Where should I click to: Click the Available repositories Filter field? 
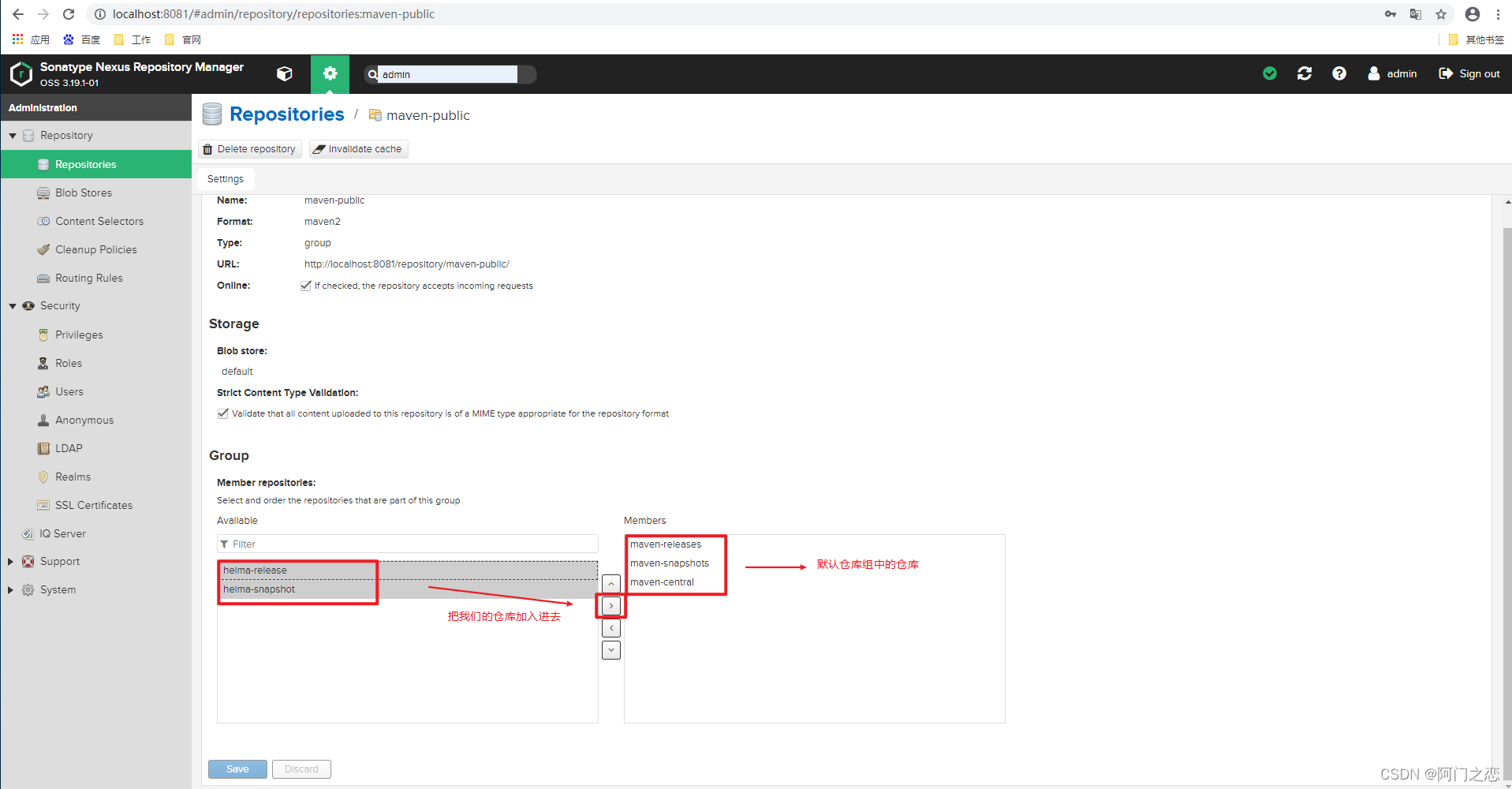tap(408, 544)
